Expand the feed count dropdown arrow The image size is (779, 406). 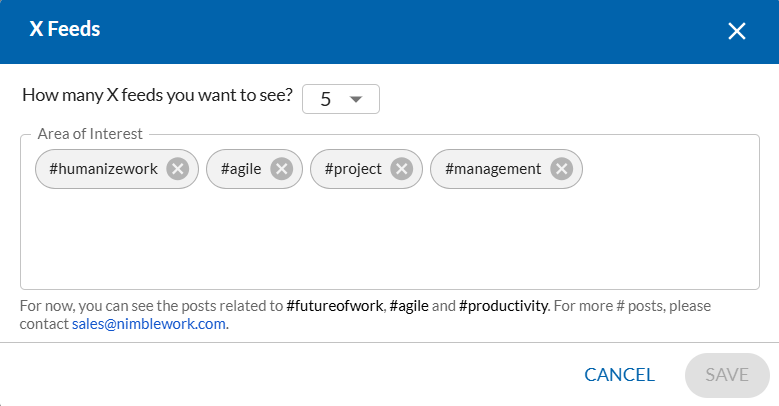point(356,99)
